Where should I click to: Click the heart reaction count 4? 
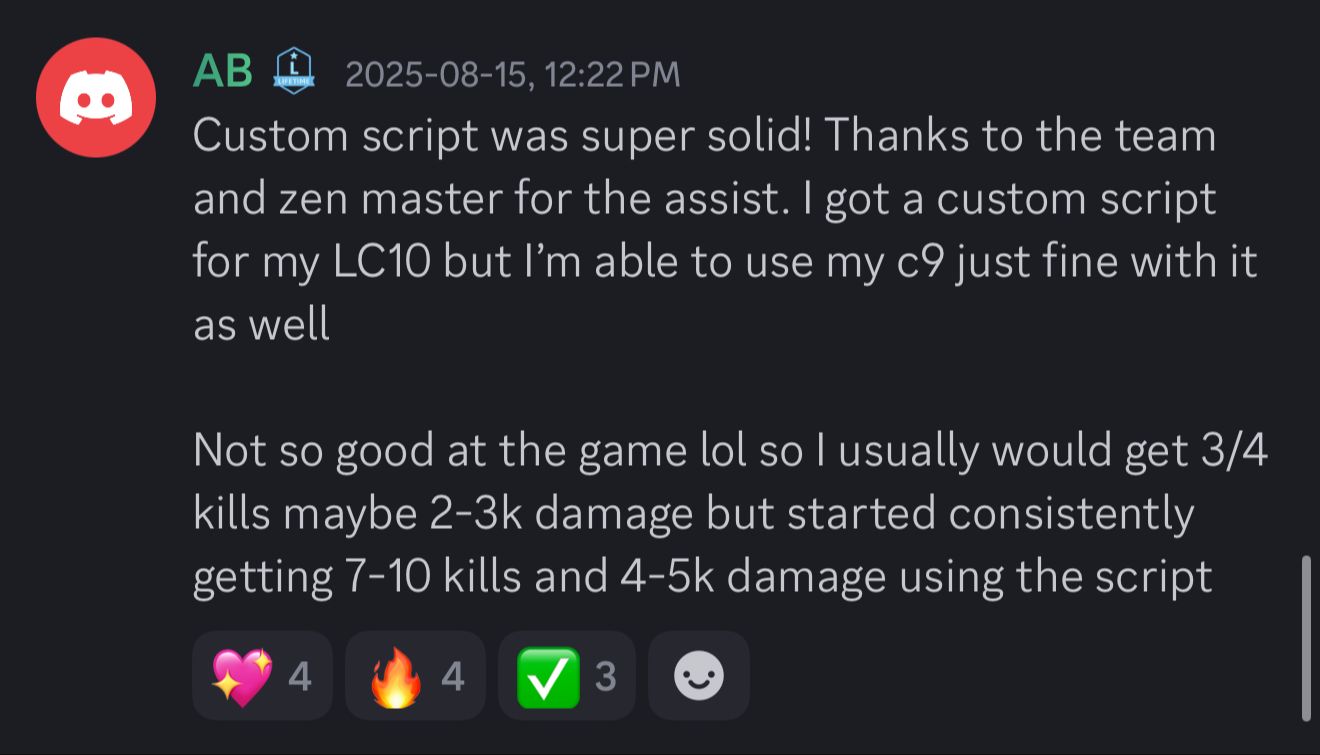[299, 677]
